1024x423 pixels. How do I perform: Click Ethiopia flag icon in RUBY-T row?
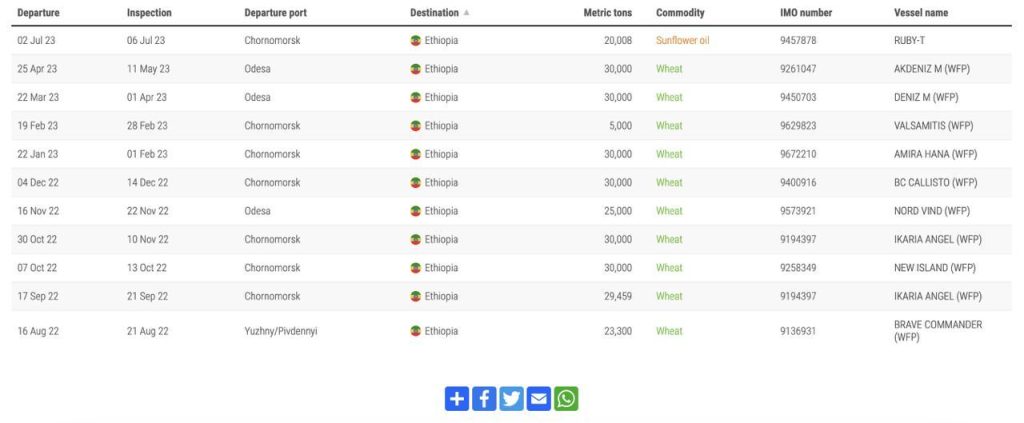pos(415,40)
